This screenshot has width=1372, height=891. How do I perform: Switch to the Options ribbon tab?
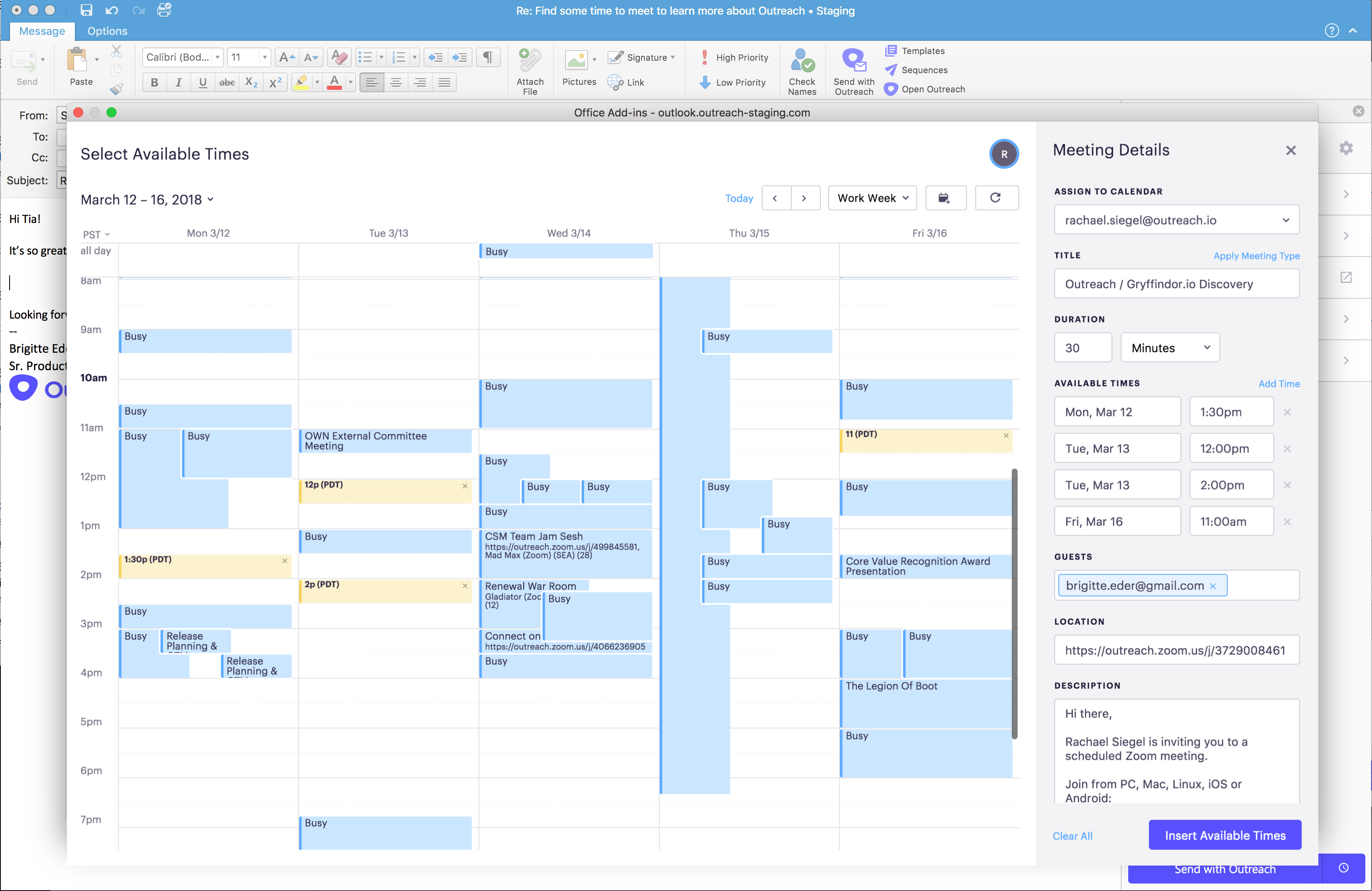107,31
